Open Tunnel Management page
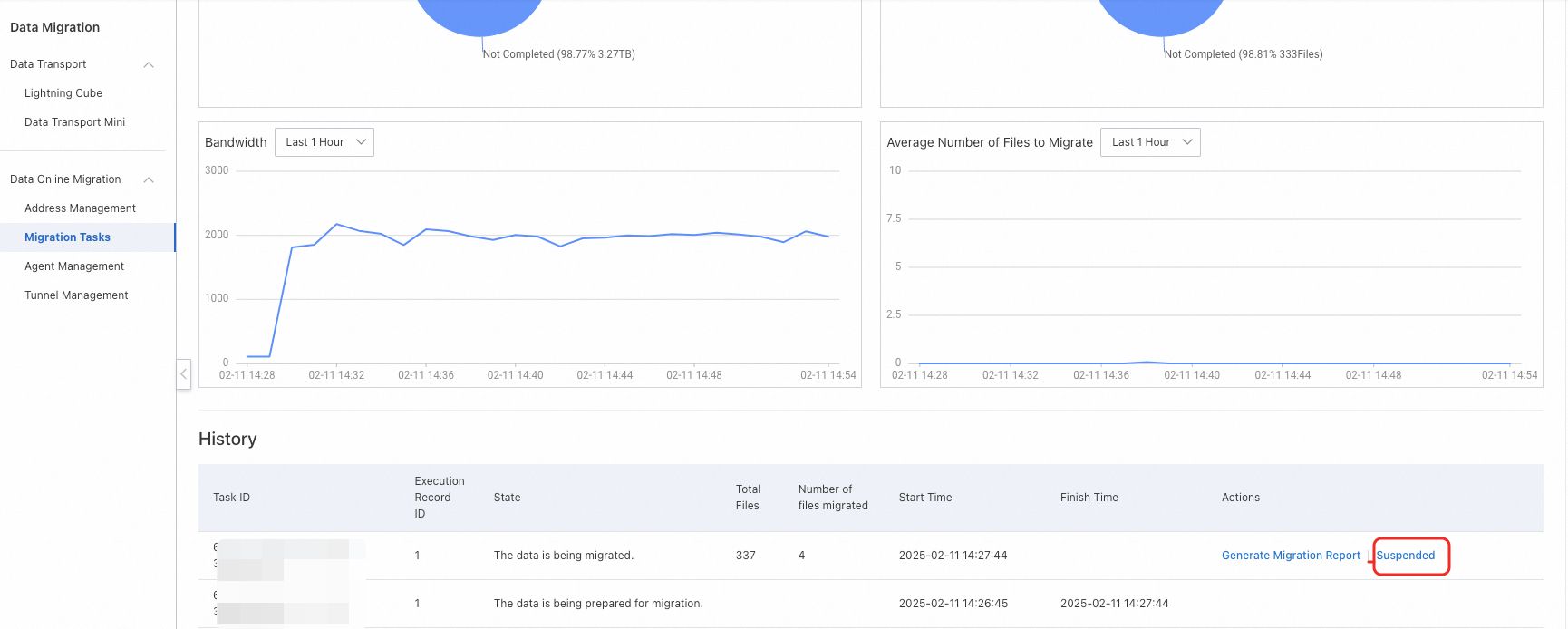The width and height of the screenshot is (1568, 629). tap(76, 295)
